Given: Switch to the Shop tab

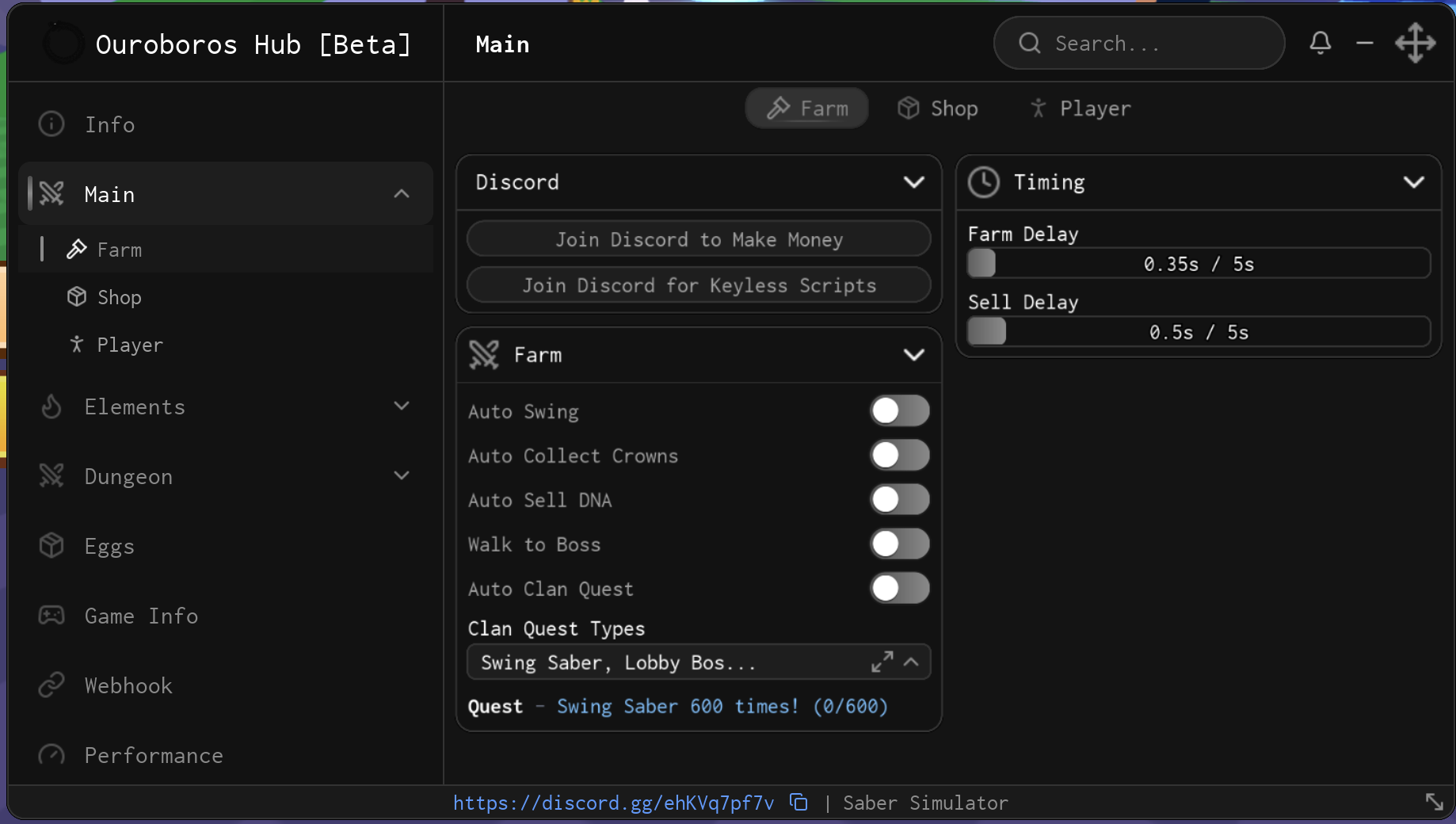Looking at the screenshot, I should pos(938,108).
